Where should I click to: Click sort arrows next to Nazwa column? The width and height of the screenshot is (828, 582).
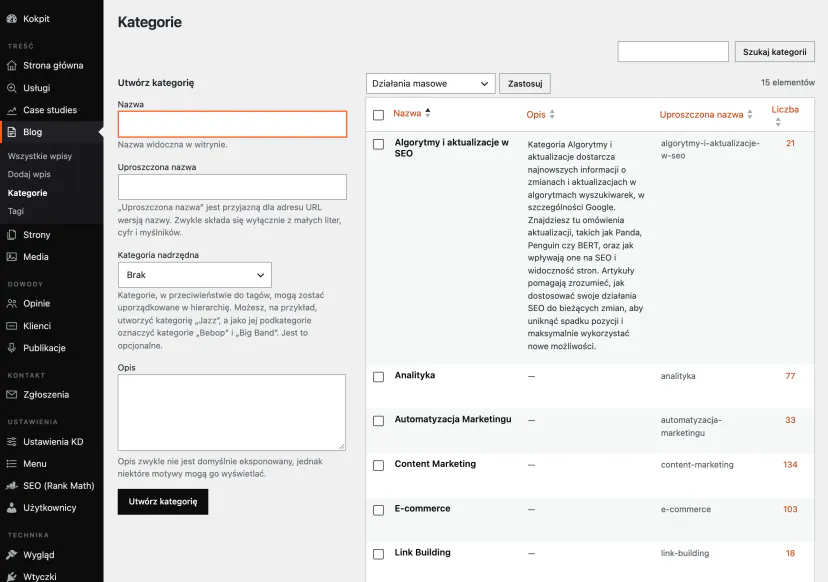[428, 112]
